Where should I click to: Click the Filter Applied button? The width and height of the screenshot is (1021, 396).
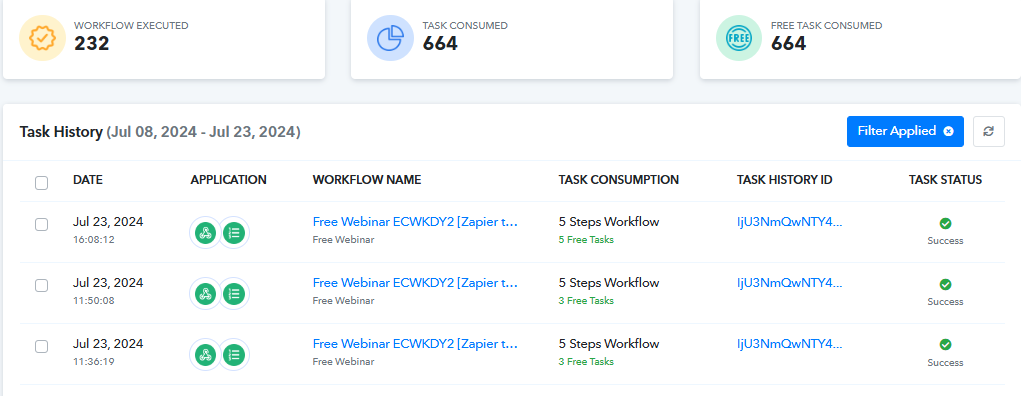[905, 132]
